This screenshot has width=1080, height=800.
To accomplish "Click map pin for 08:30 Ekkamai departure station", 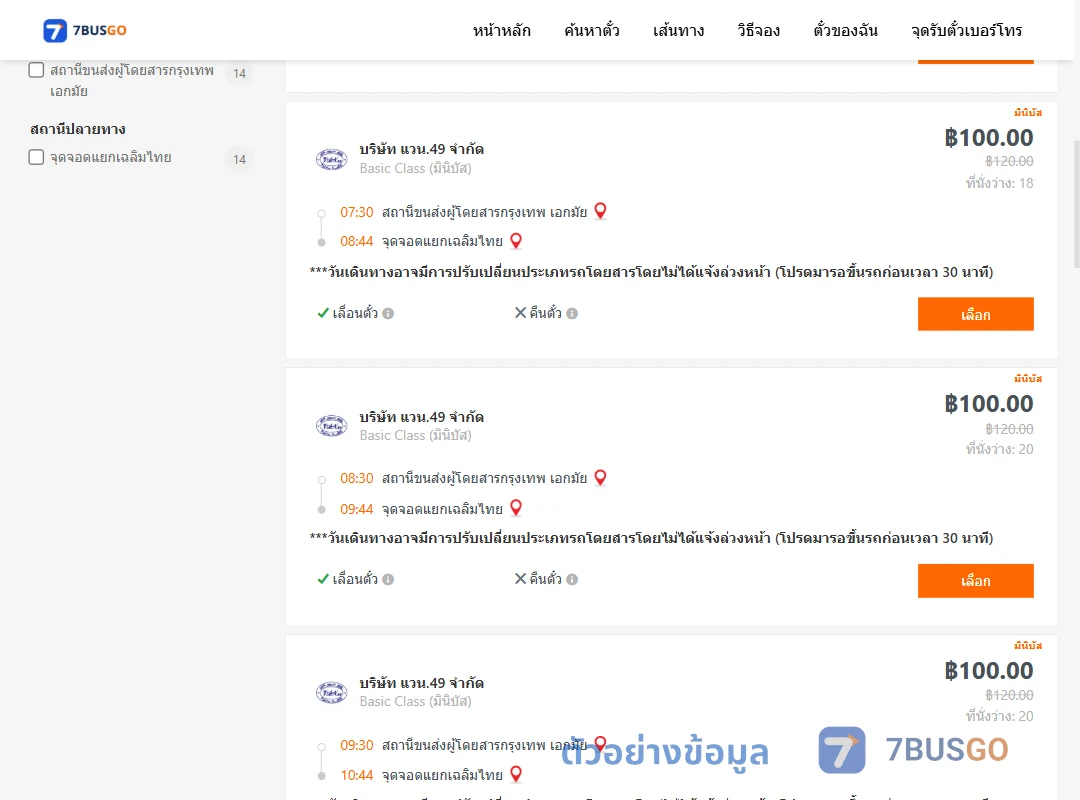I will pos(601,478).
